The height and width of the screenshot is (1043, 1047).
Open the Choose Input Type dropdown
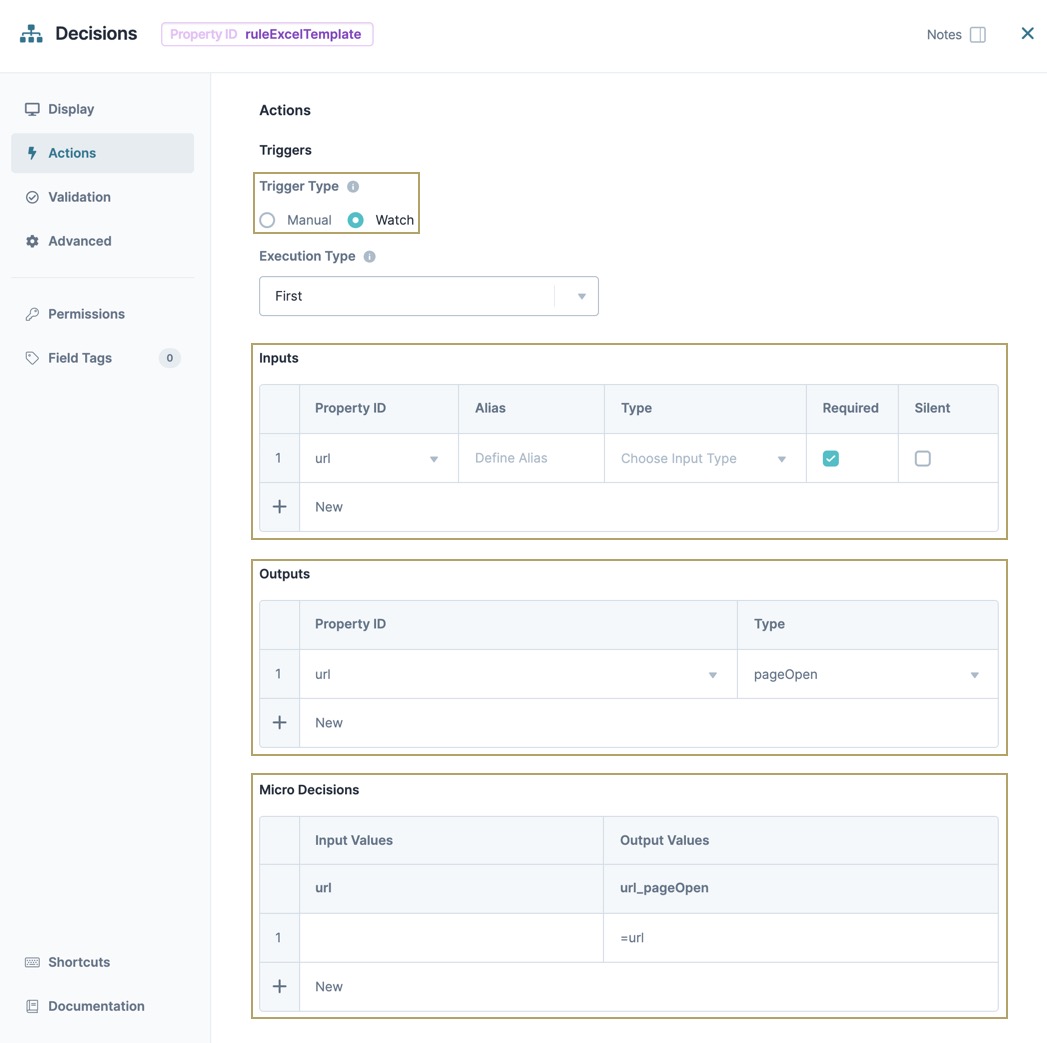pyautogui.click(x=704, y=459)
